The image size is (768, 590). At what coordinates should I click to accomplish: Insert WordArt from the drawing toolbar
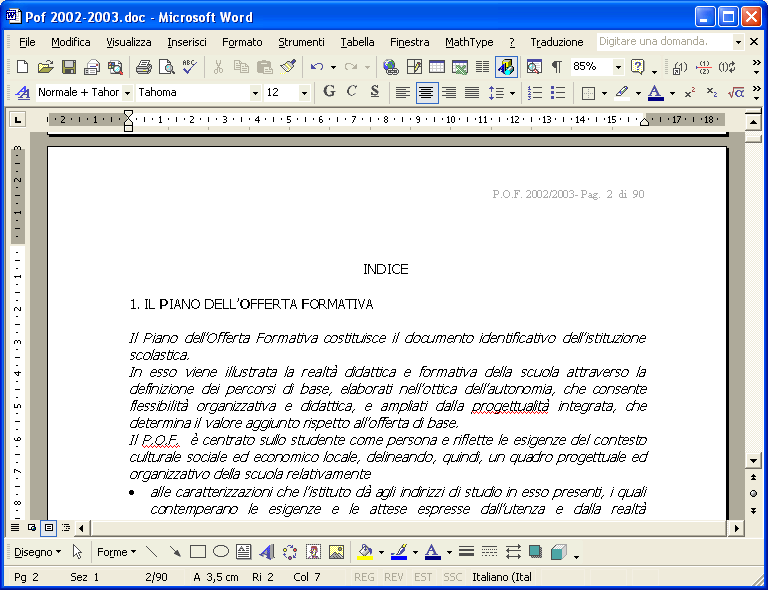(x=267, y=552)
